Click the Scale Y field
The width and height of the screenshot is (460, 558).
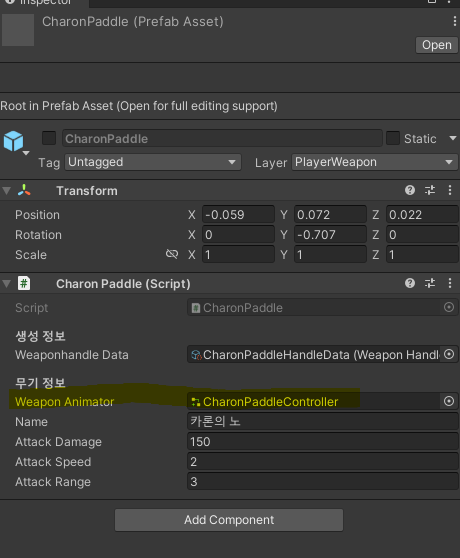[x=330, y=254]
